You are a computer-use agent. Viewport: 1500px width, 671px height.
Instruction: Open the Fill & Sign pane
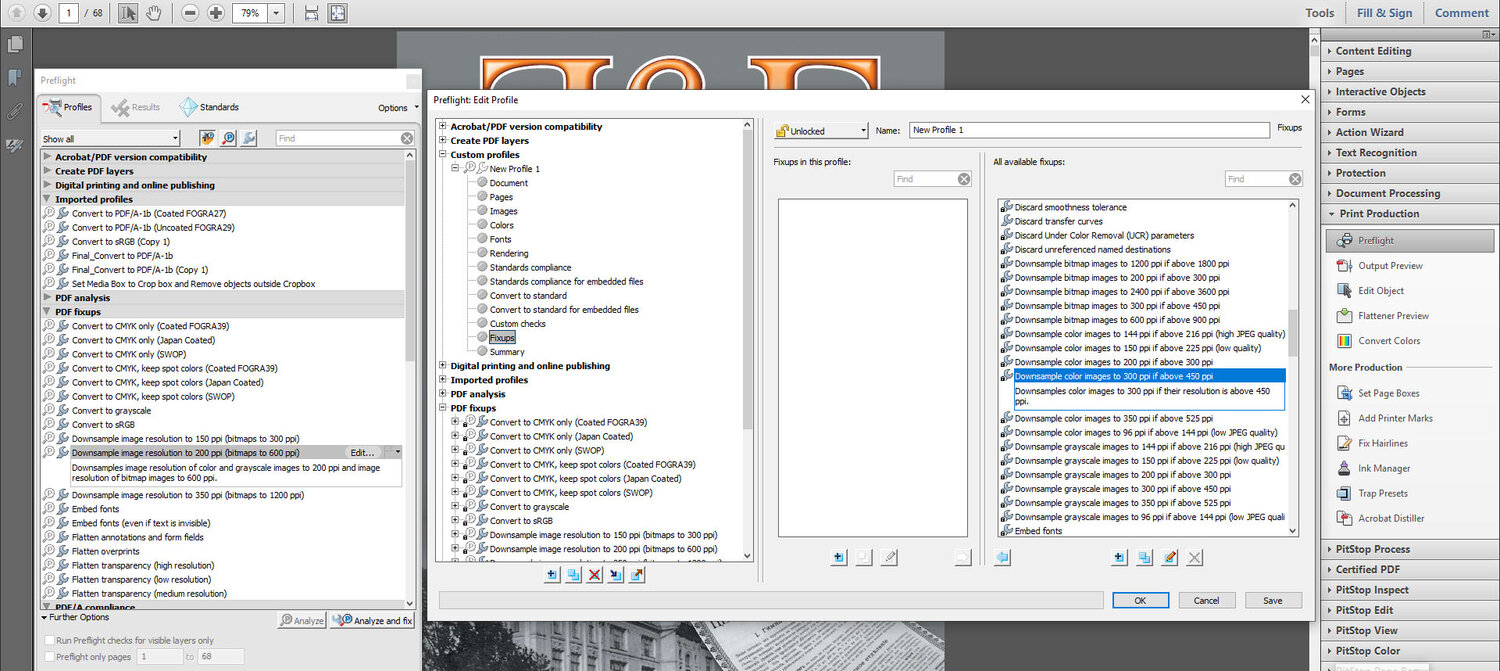click(1384, 13)
